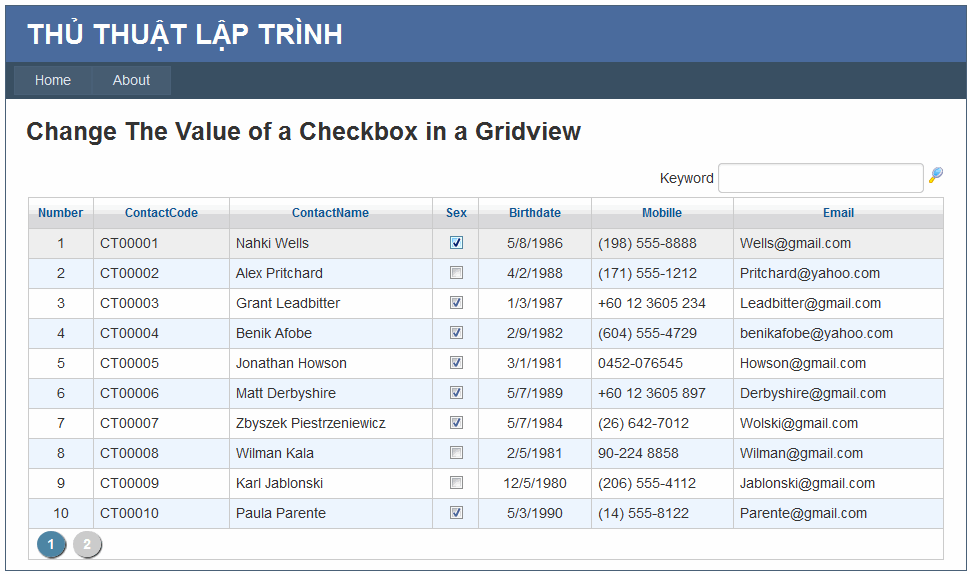Click the name Benik Afobe
Image resolution: width=970 pixels, height=574 pixels.
pos(273,333)
